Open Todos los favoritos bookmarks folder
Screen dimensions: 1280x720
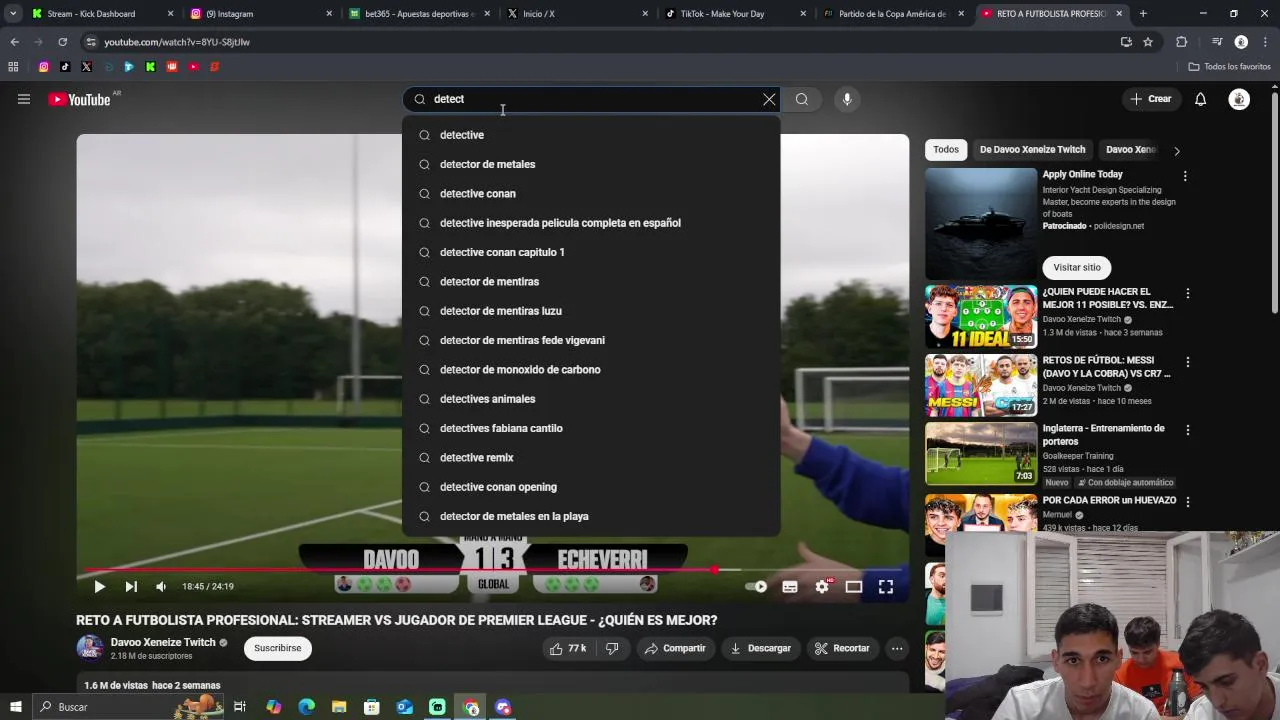pos(1229,67)
